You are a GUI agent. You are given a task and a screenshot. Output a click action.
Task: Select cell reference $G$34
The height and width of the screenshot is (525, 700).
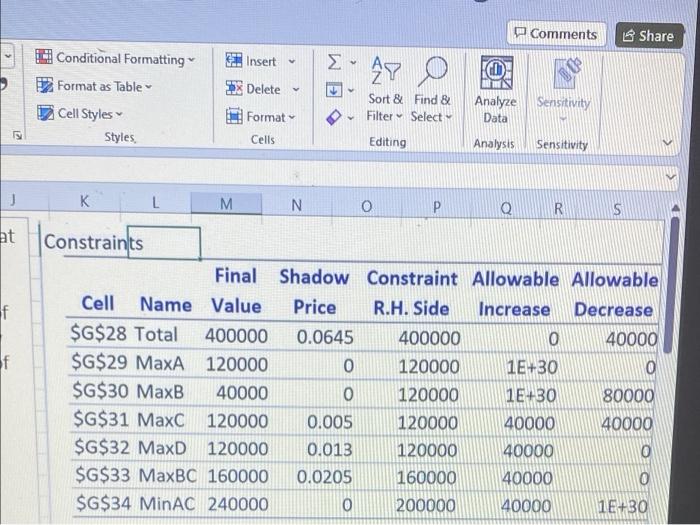tap(104, 503)
